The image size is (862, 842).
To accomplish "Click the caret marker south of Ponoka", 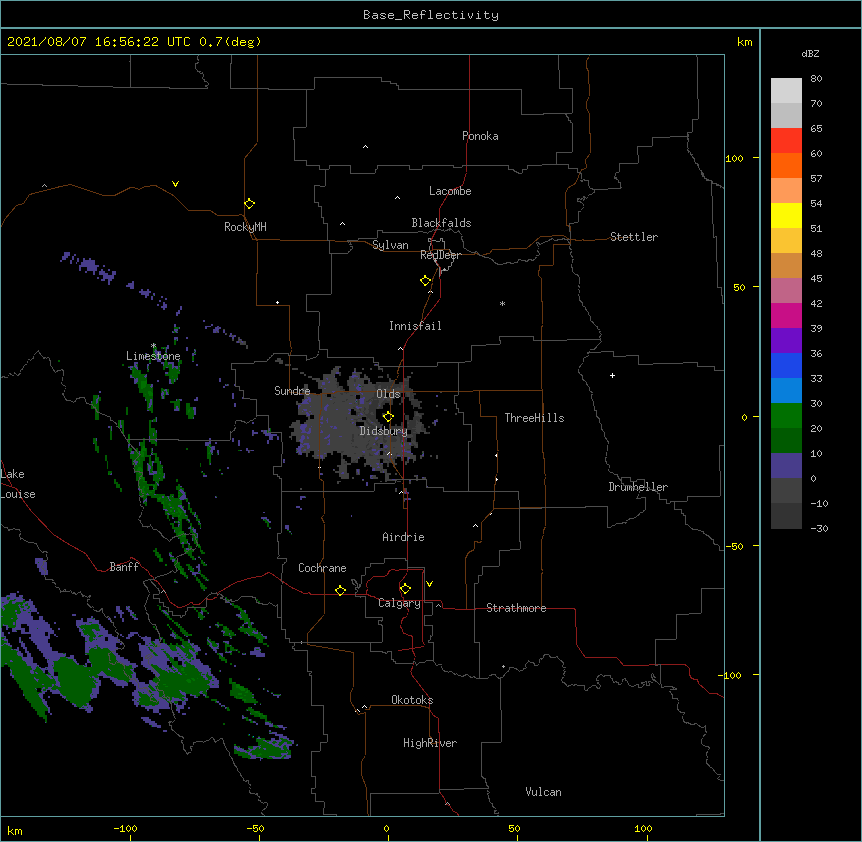I will (365, 147).
